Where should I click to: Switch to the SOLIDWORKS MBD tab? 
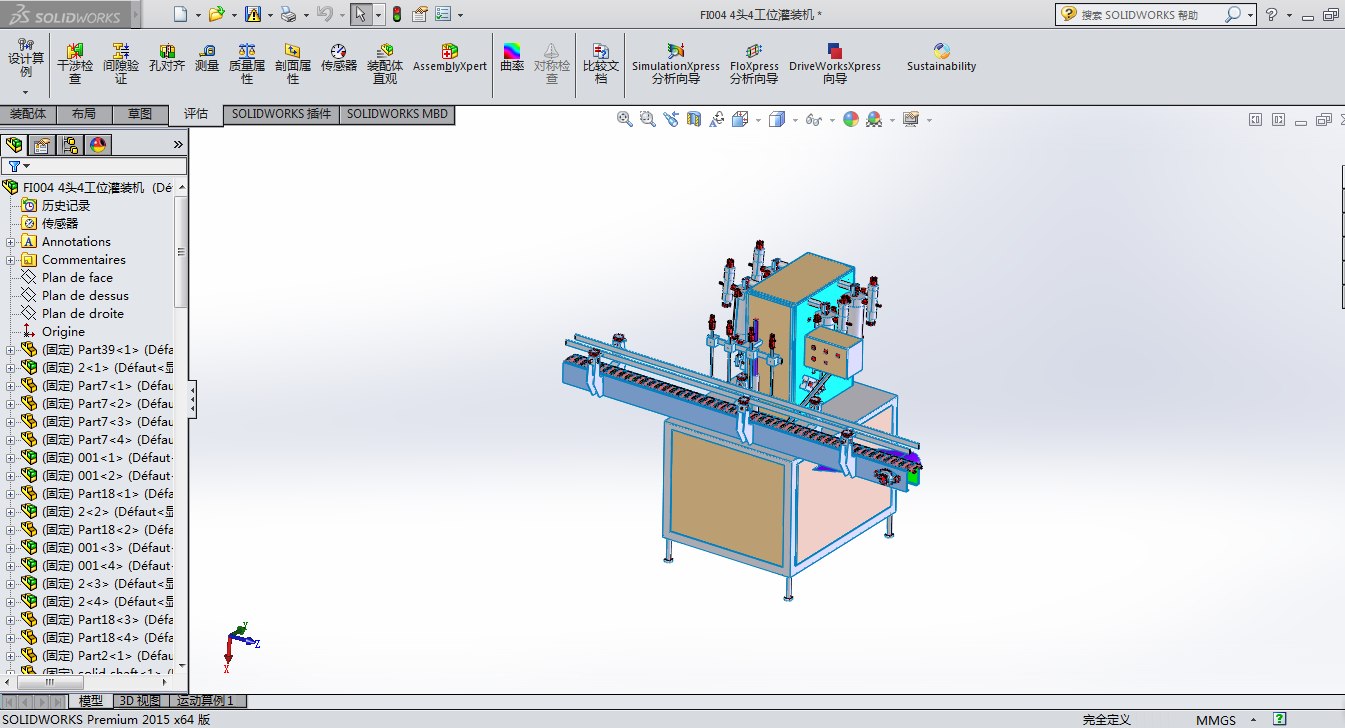(397, 114)
